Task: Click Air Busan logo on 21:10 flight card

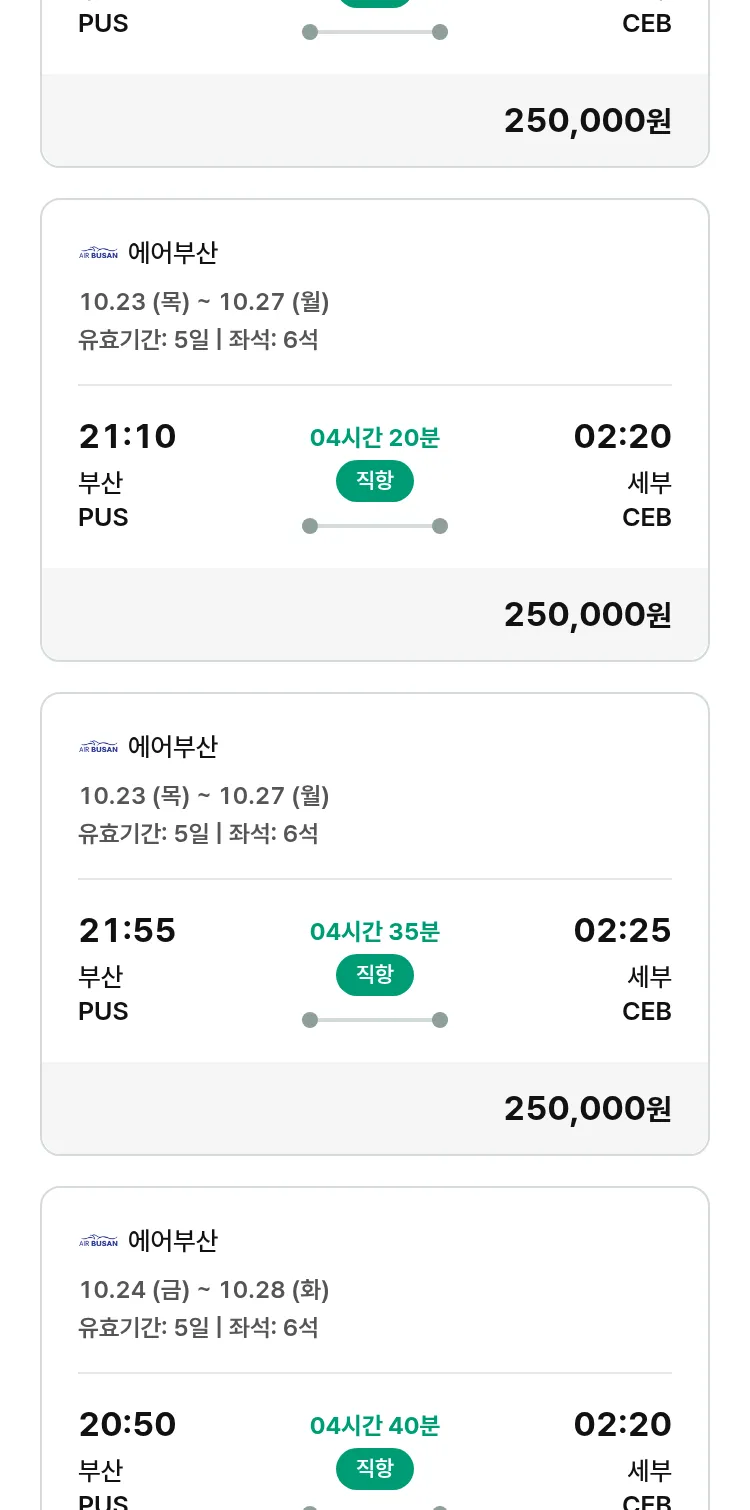Action: point(98,253)
